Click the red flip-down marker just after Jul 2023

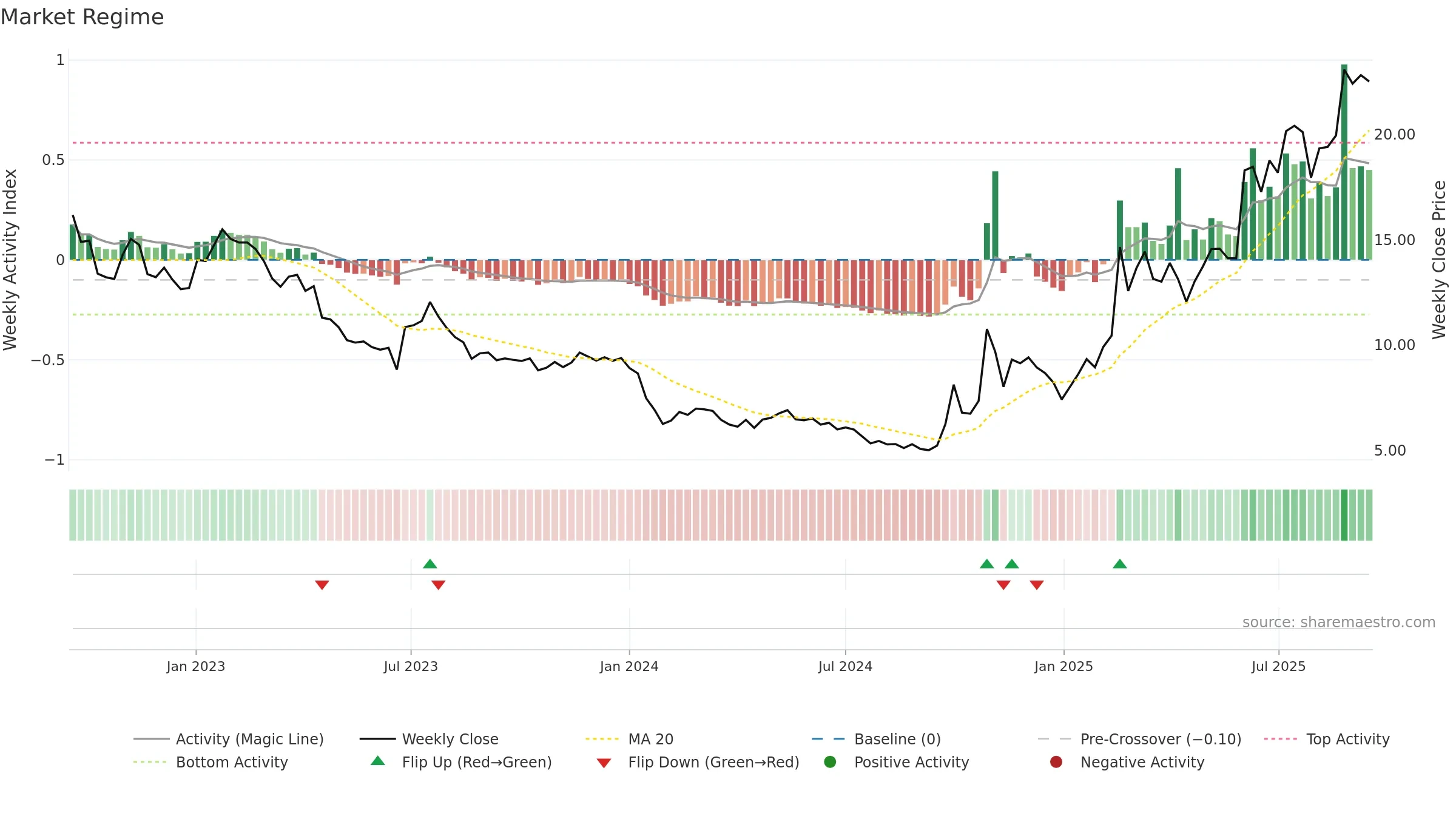tap(439, 585)
